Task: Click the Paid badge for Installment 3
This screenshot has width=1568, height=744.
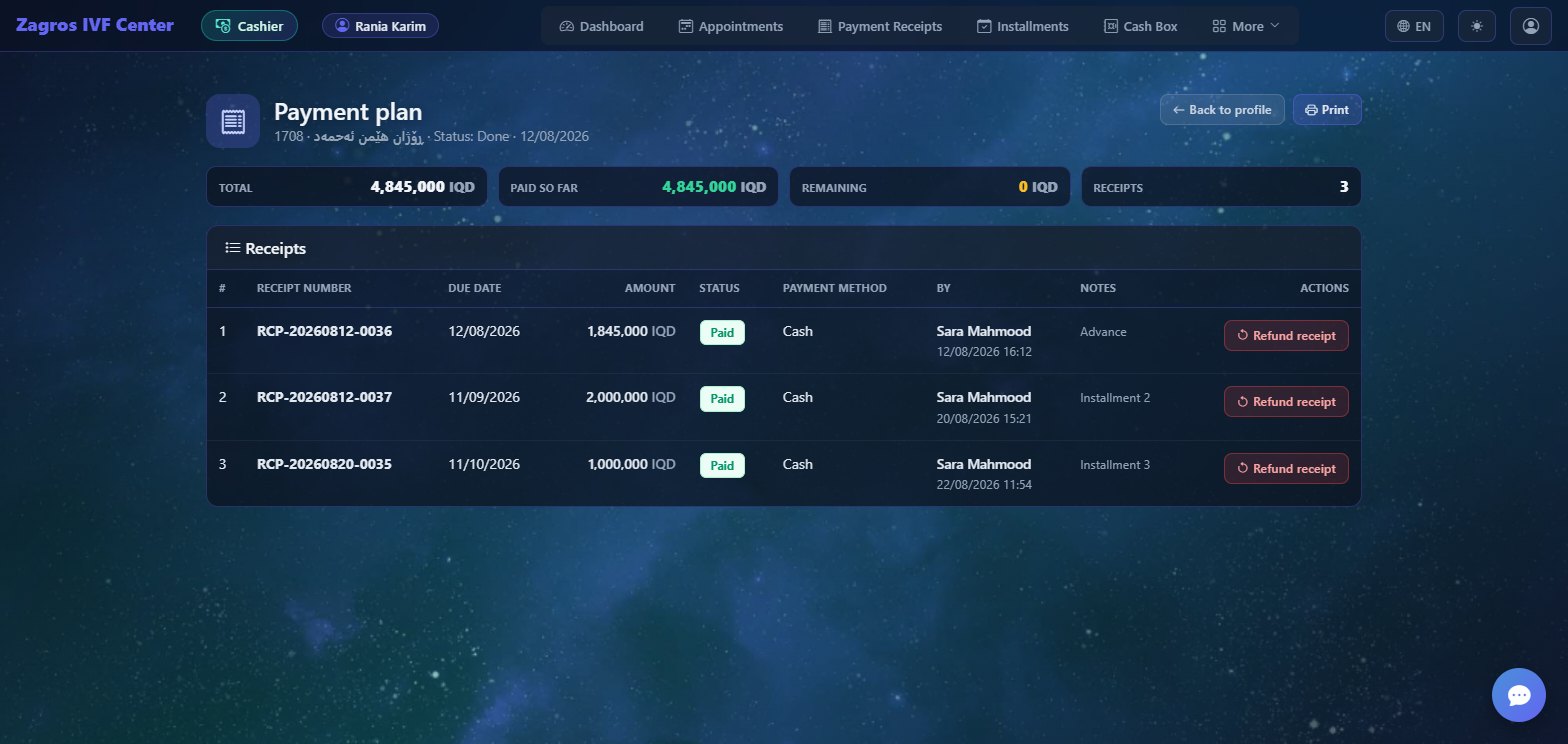Action: (722, 465)
